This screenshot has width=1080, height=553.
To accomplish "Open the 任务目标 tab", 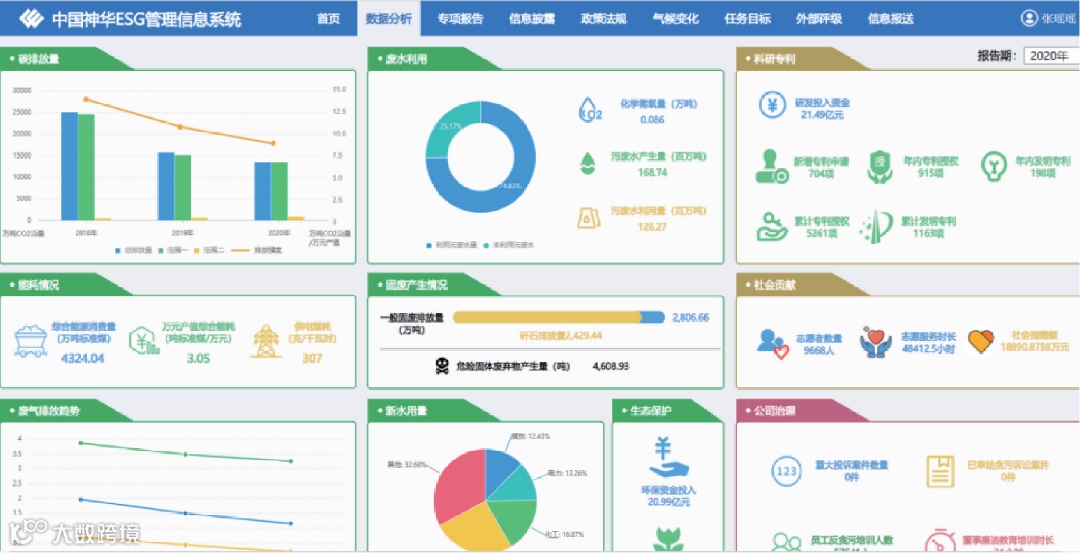I will [x=747, y=19].
